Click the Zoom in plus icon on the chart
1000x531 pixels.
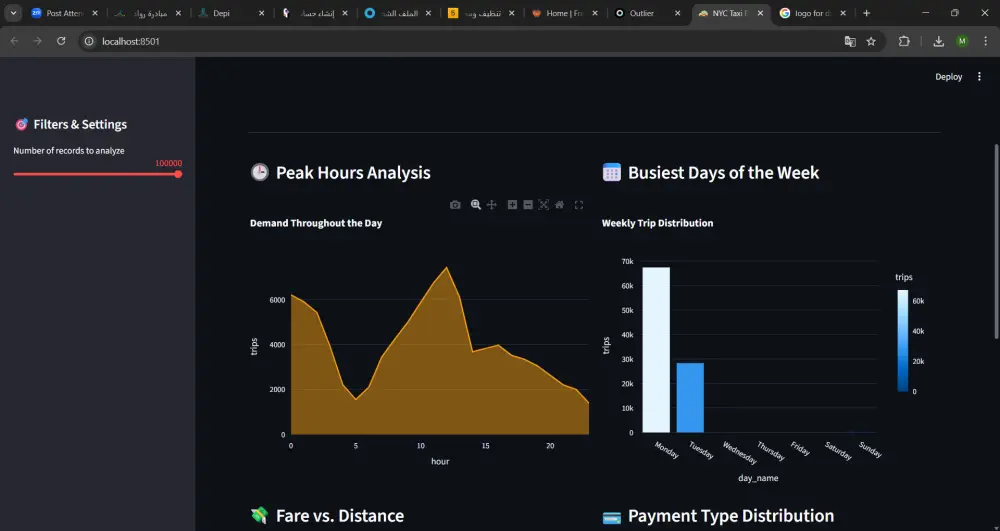pos(512,205)
